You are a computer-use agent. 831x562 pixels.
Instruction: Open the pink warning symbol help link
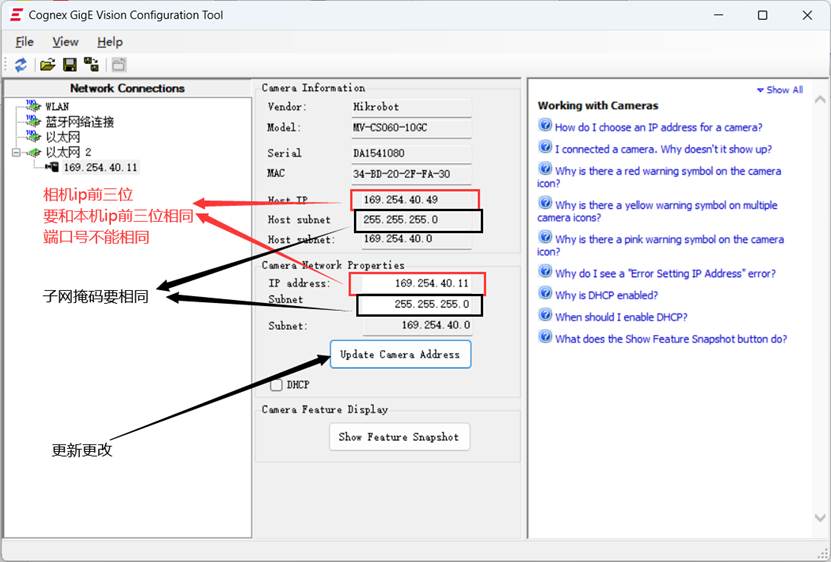tap(660, 245)
